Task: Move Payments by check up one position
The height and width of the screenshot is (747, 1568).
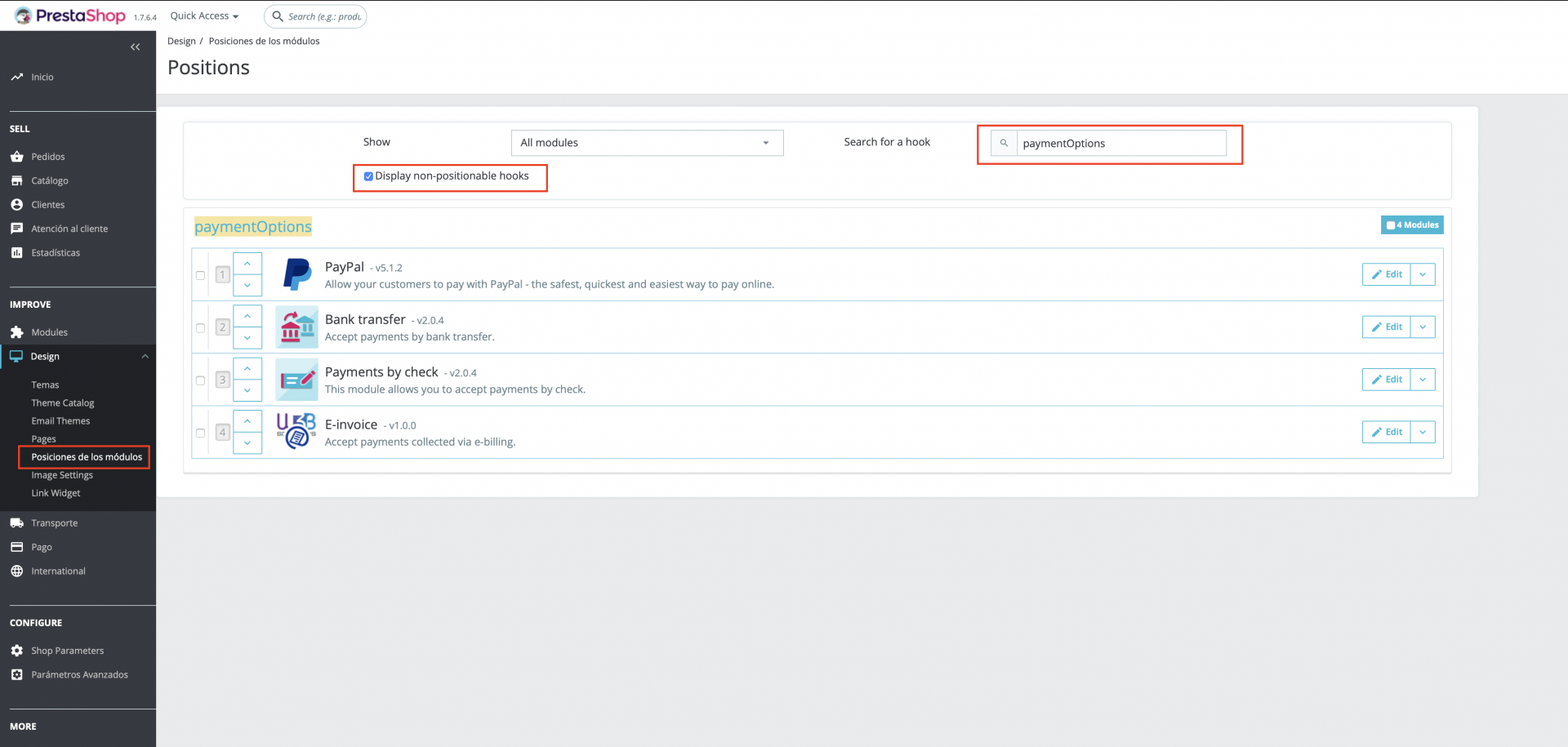Action: [247, 369]
